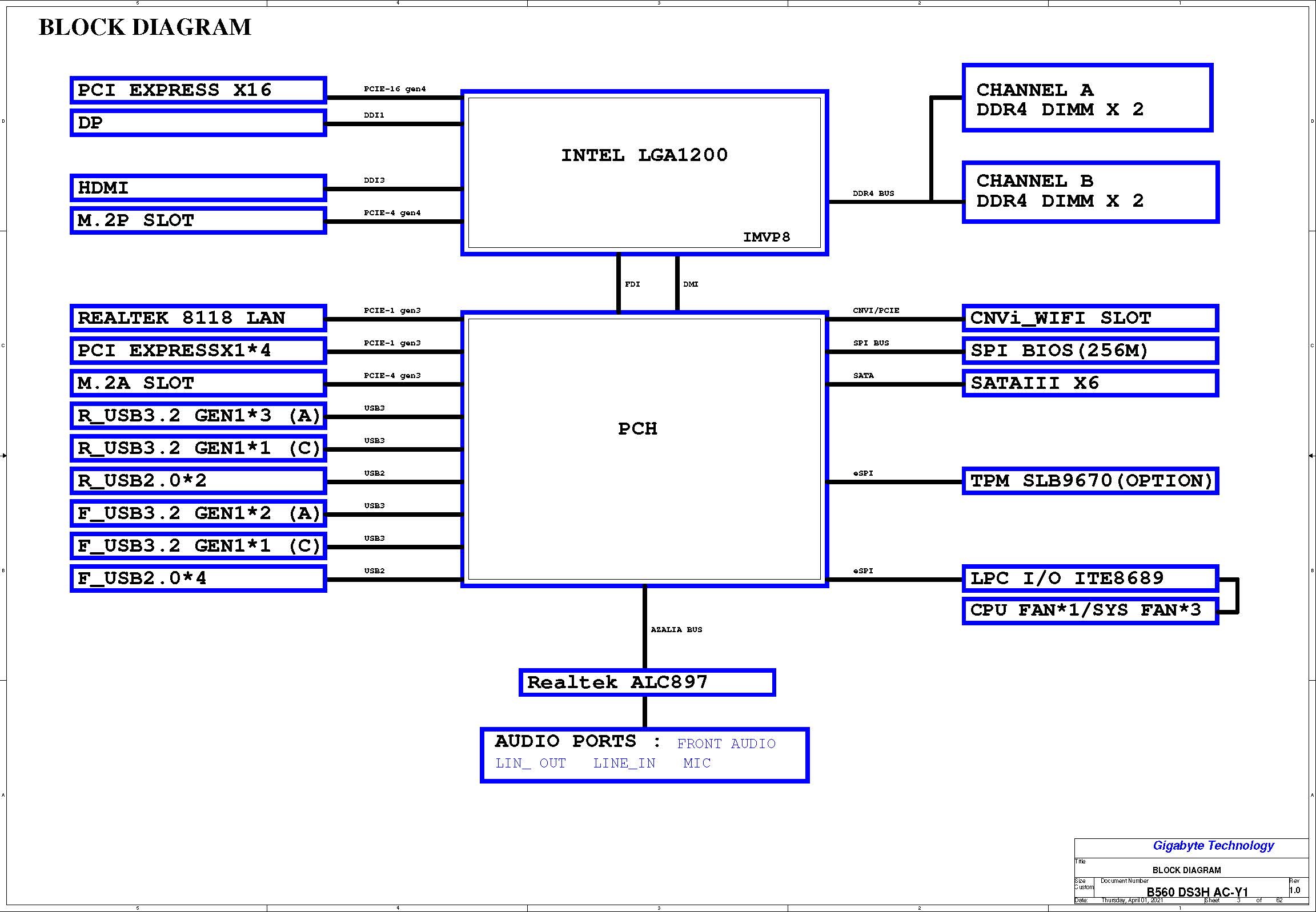Select PCIE-1 gen3 label beside PCI EXPRESSX1*4
The image size is (1316, 912).
click(392, 343)
